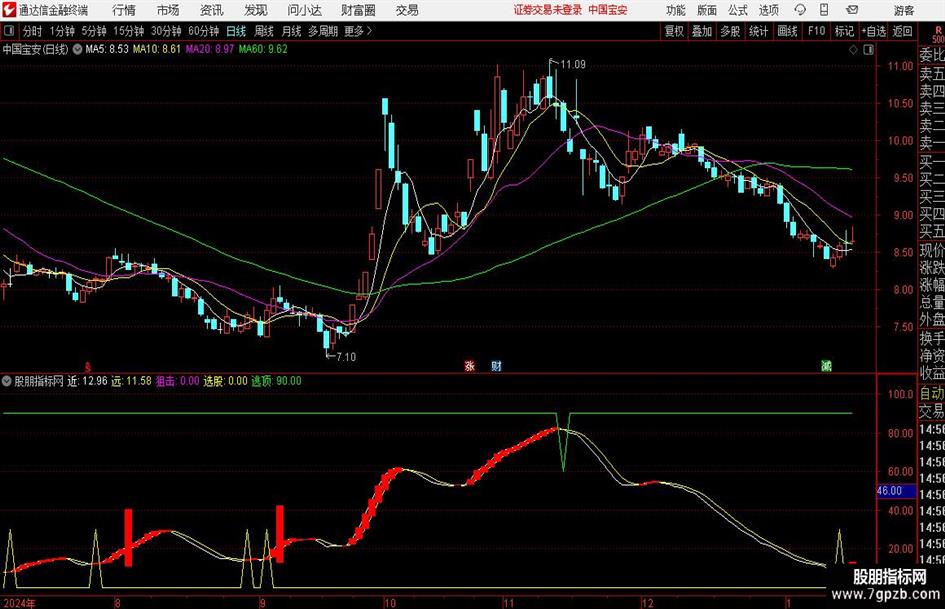Open the 问小达 menu
The height and width of the screenshot is (609, 945).
[304, 10]
